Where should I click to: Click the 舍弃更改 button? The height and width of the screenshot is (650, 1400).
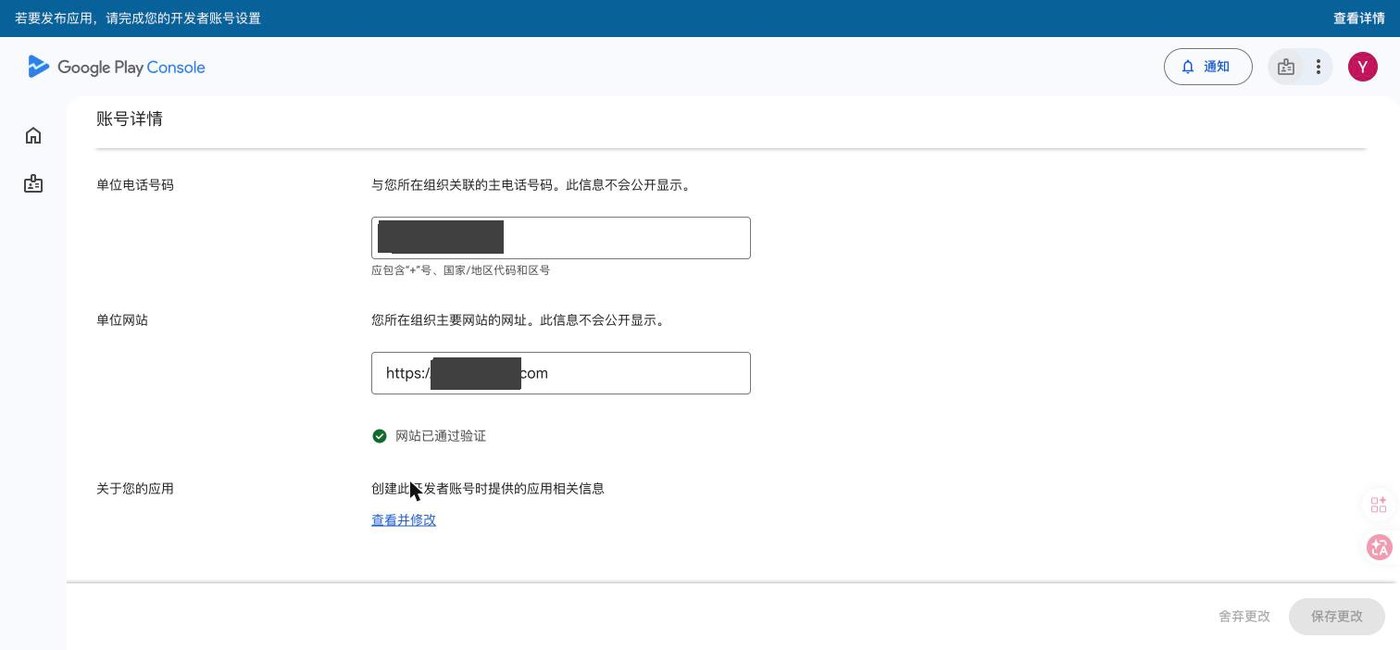pos(1244,616)
